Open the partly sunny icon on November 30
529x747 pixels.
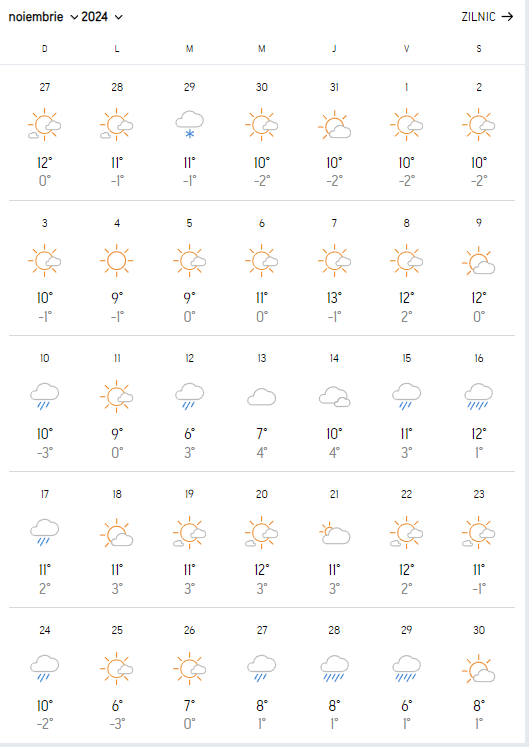pos(478,669)
